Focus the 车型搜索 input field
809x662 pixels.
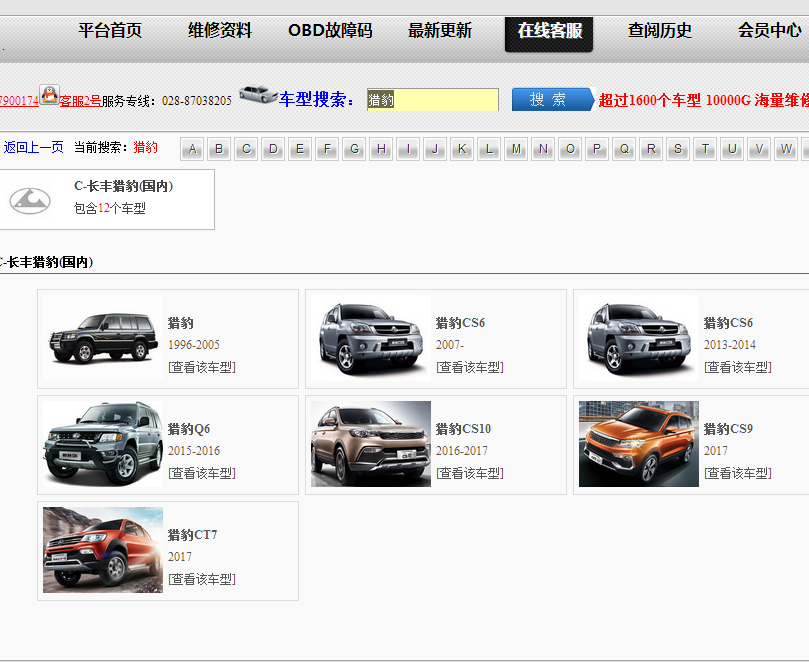point(432,100)
